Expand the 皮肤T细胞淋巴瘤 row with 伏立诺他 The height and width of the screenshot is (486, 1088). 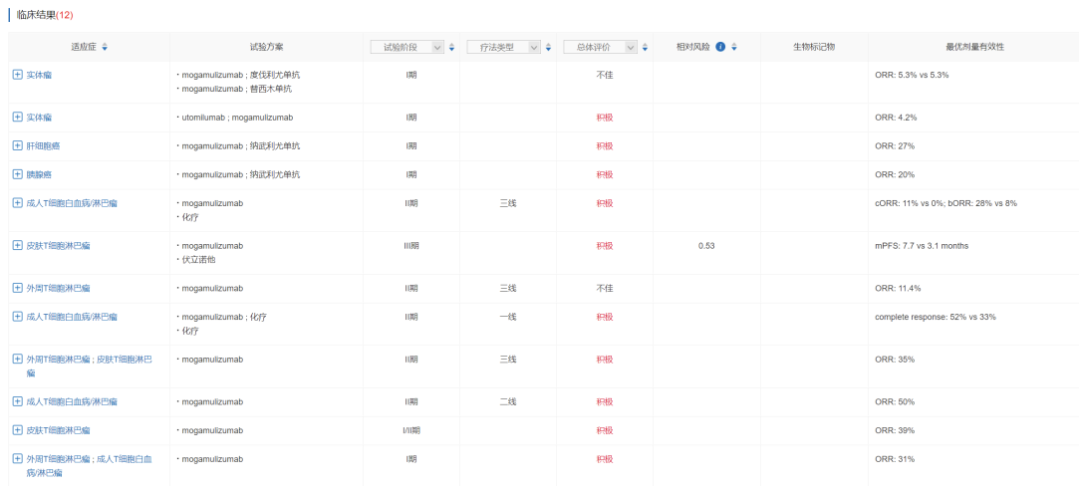click(x=18, y=246)
